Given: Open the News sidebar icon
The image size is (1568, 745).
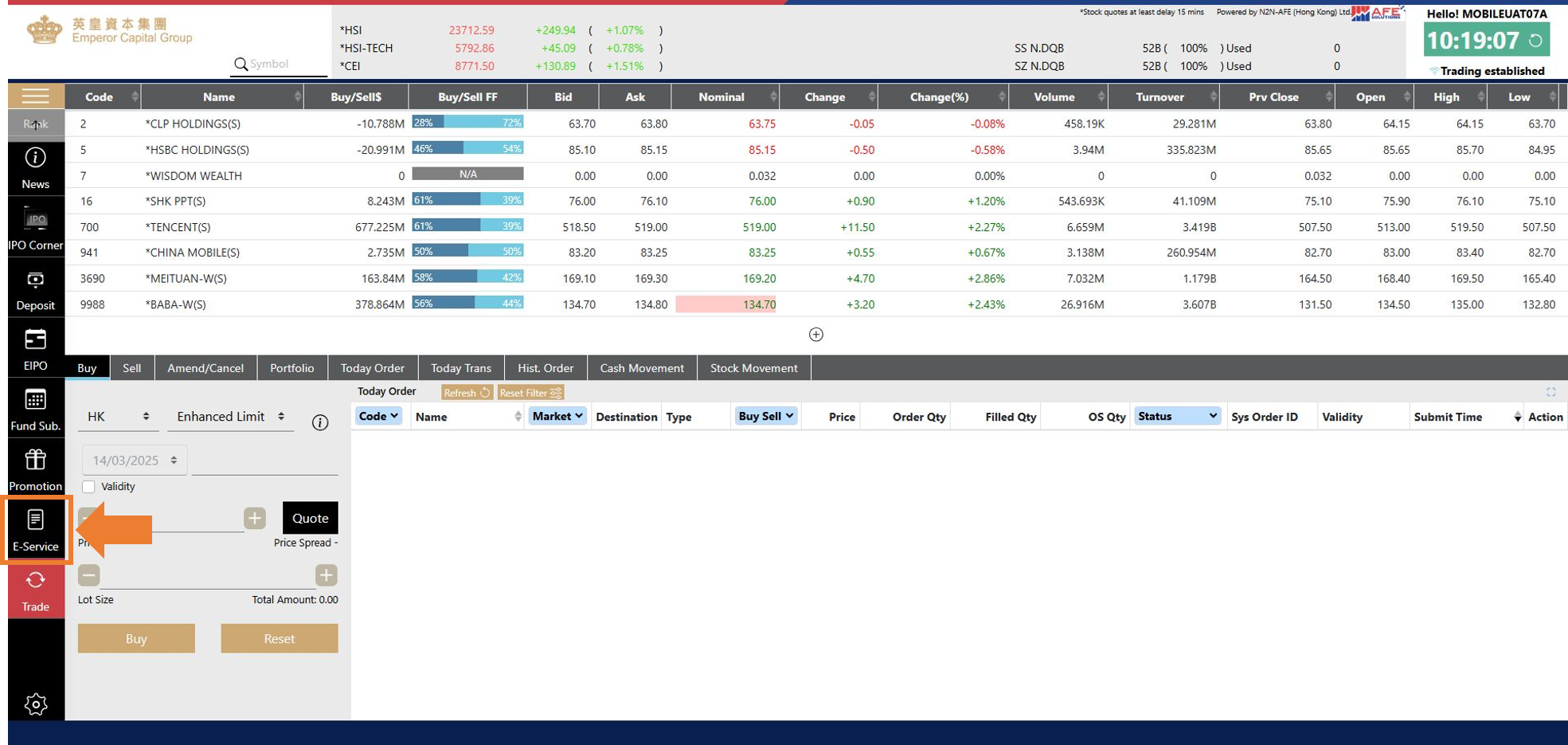Looking at the screenshot, I should point(36,168).
